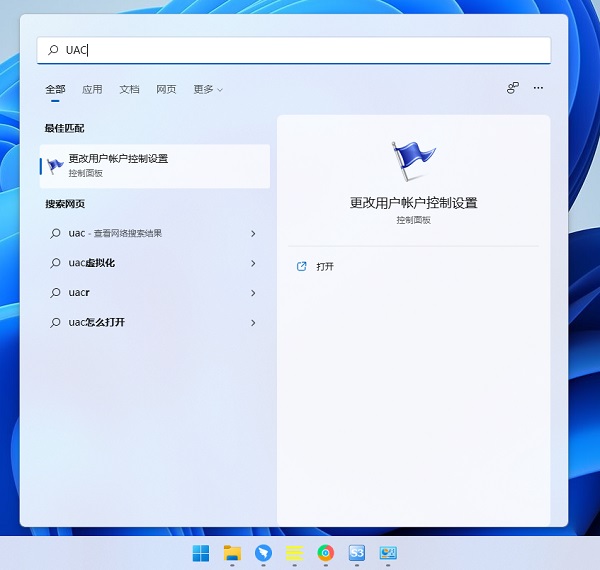Switch to the 应用 tab
The height and width of the screenshot is (570, 600).
pos(92,89)
